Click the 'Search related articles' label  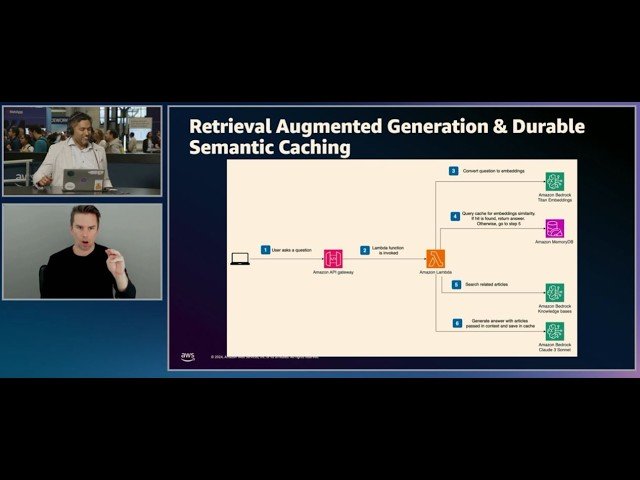487,284
